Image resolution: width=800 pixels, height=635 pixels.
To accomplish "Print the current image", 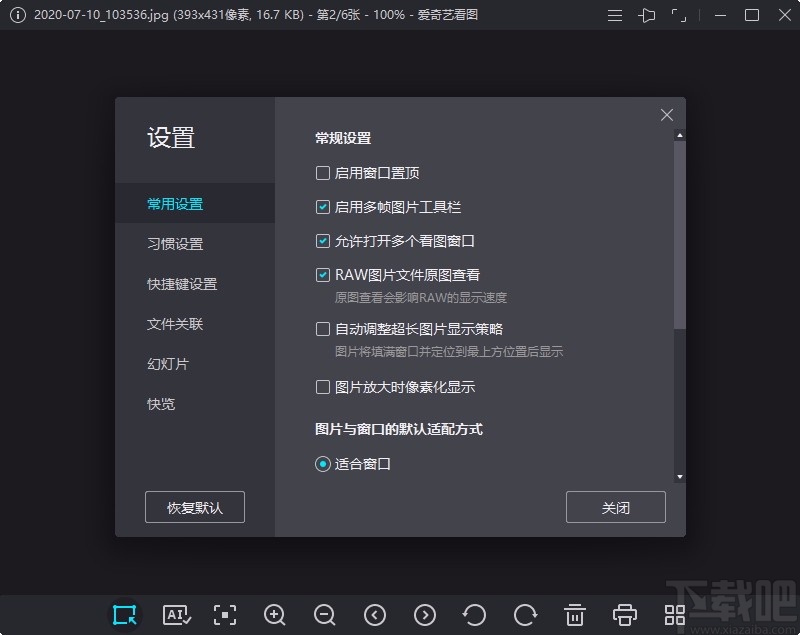I will [x=624, y=615].
